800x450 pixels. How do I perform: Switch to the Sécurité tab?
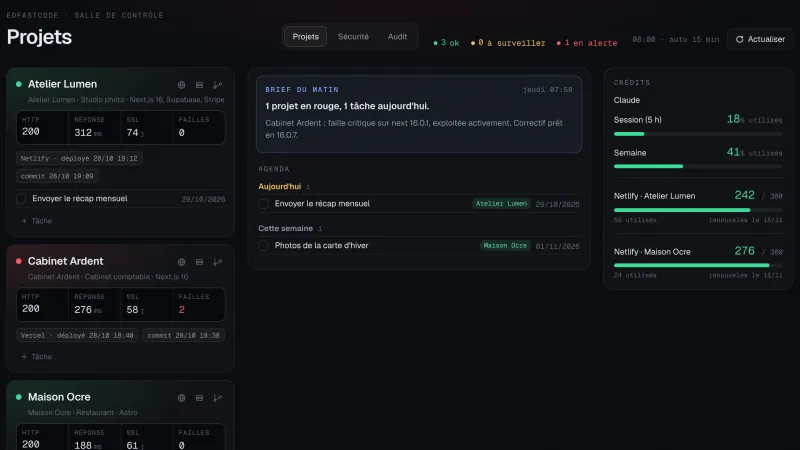[x=353, y=37]
